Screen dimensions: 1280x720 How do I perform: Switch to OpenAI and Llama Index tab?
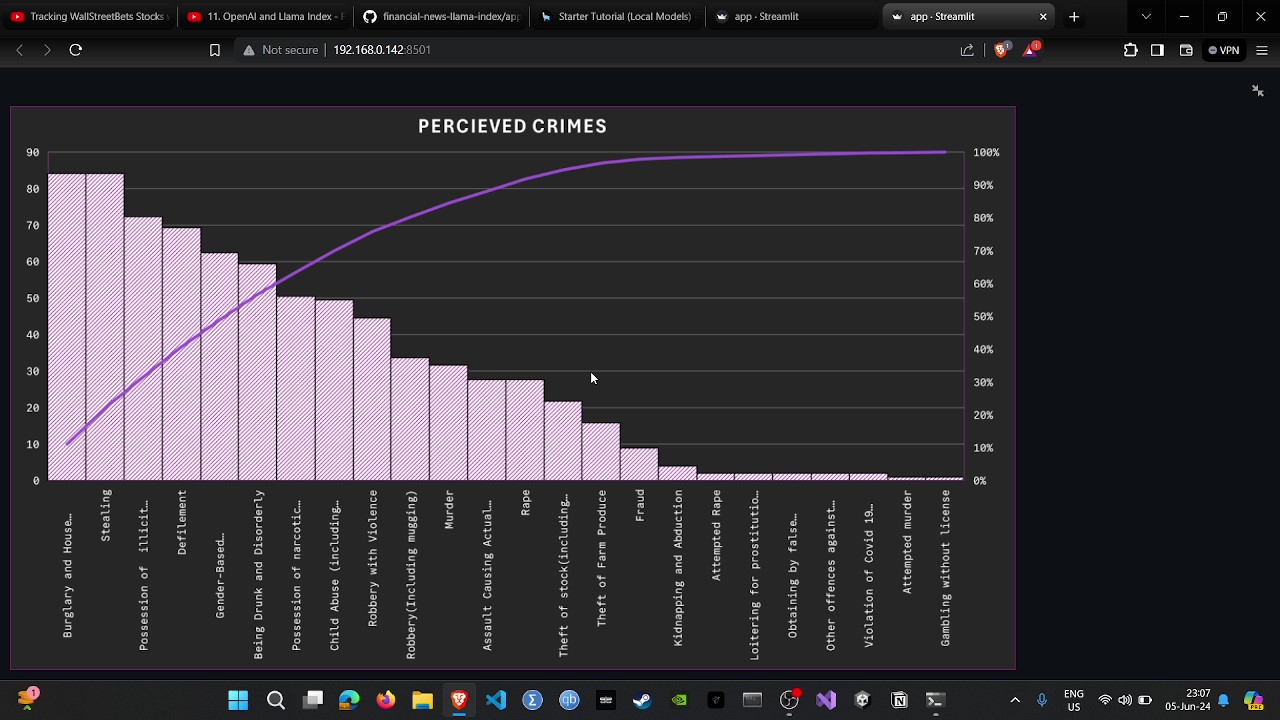click(x=265, y=16)
